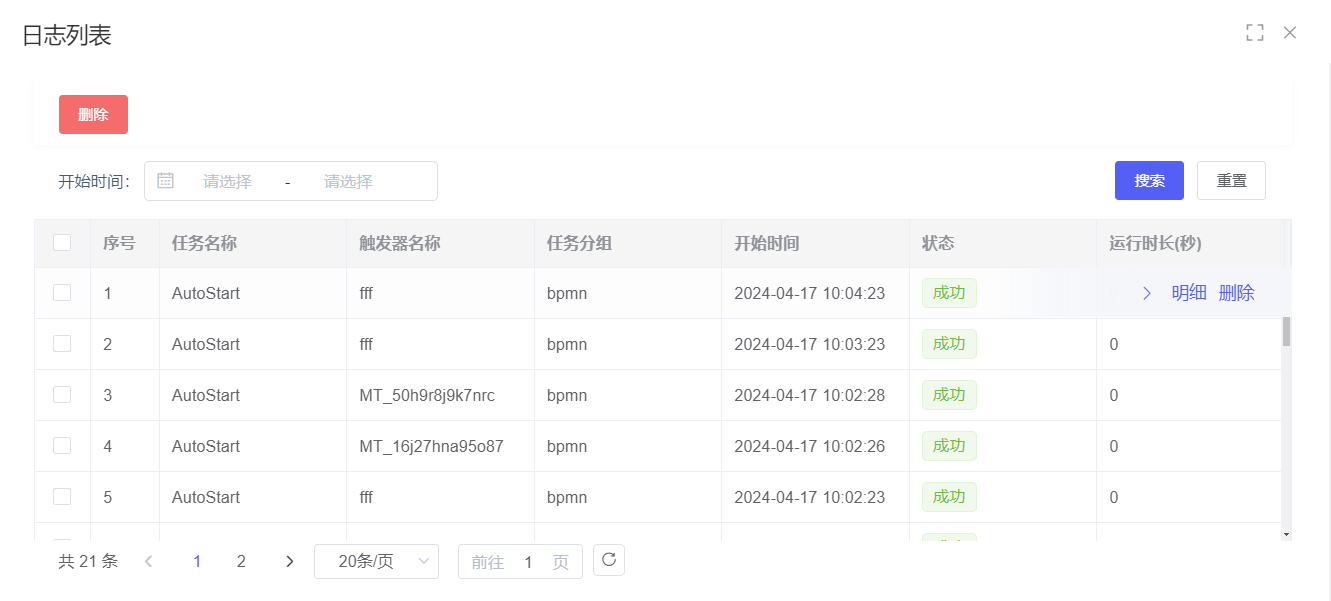Image resolution: width=1331 pixels, height=601 pixels.
Task: Click the next page arrow icon
Action: [x=289, y=562]
